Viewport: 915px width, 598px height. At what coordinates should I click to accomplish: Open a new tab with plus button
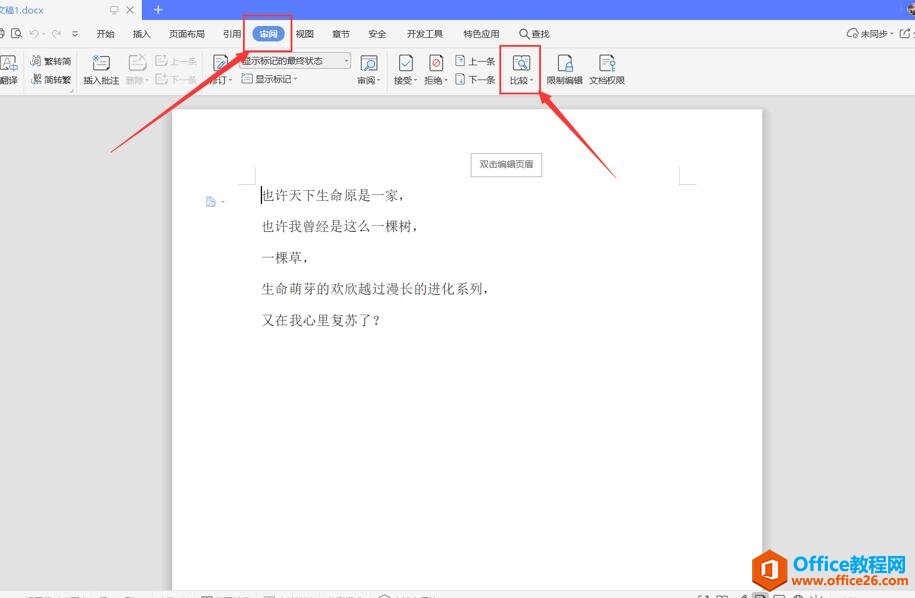(x=158, y=10)
